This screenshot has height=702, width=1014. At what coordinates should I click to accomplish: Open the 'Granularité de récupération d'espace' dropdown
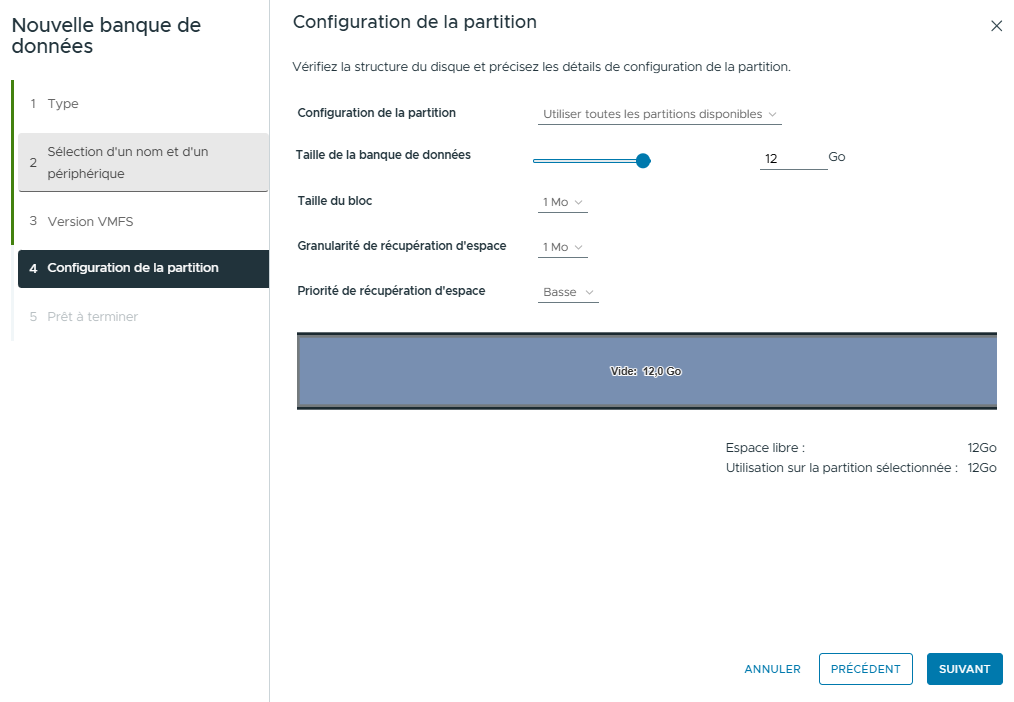click(562, 246)
